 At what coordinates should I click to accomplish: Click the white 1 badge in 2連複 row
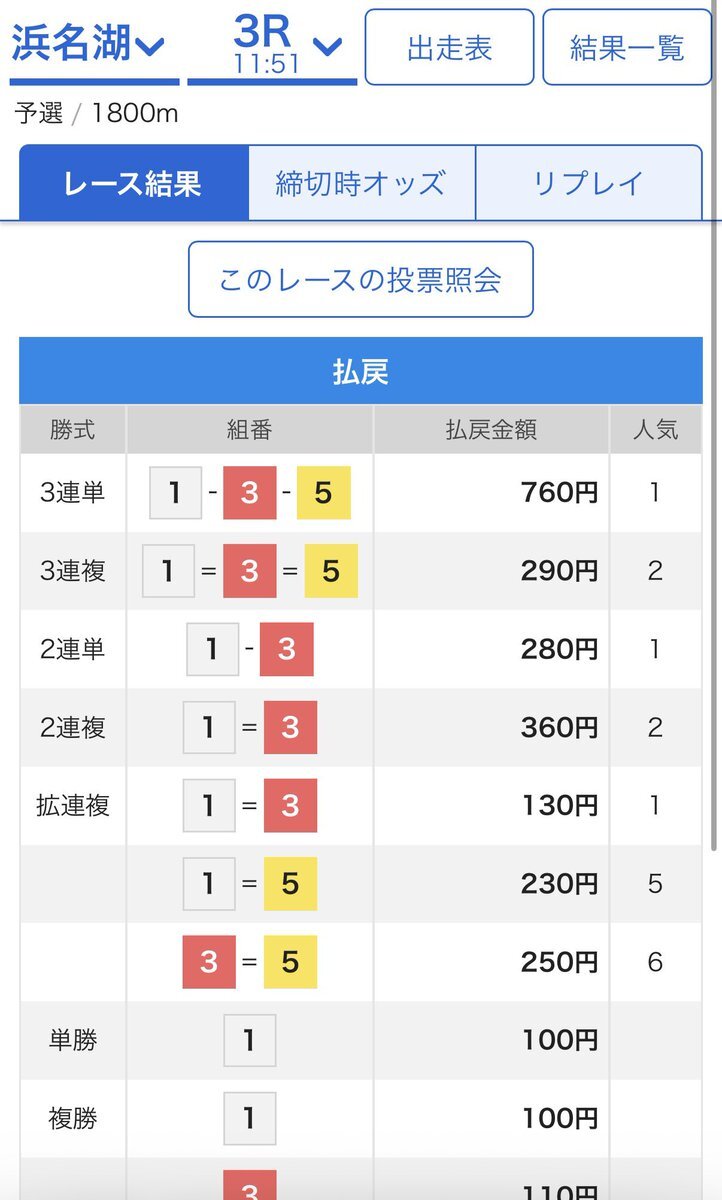click(209, 727)
